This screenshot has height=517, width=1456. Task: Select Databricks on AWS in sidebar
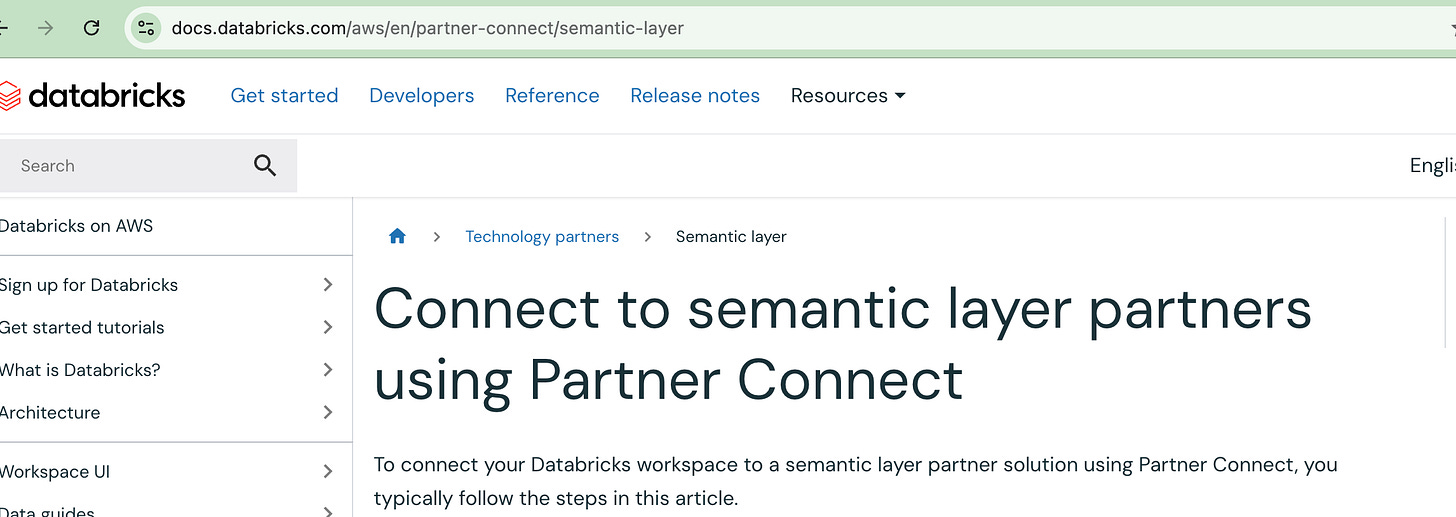tap(77, 225)
